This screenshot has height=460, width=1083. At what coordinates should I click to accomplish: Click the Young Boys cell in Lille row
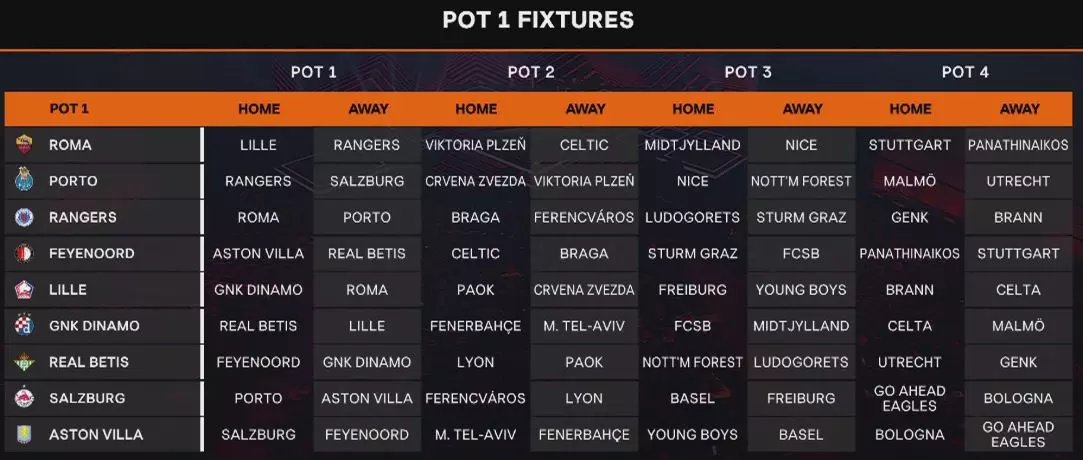801,290
